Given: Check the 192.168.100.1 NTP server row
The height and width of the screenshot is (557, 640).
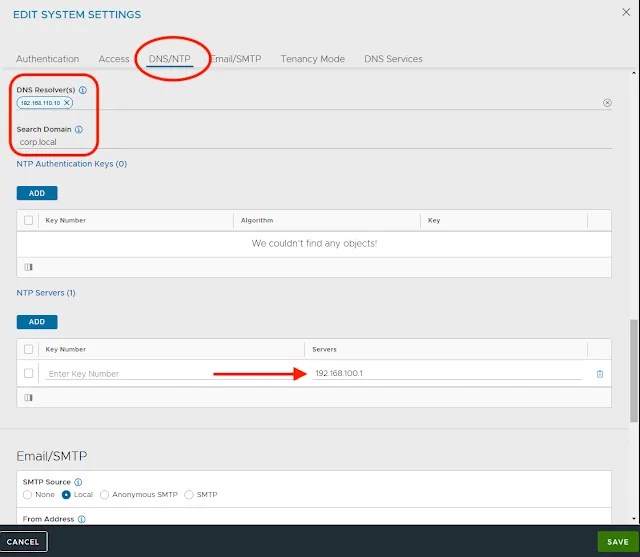Looking at the screenshot, I should click(28, 373).
